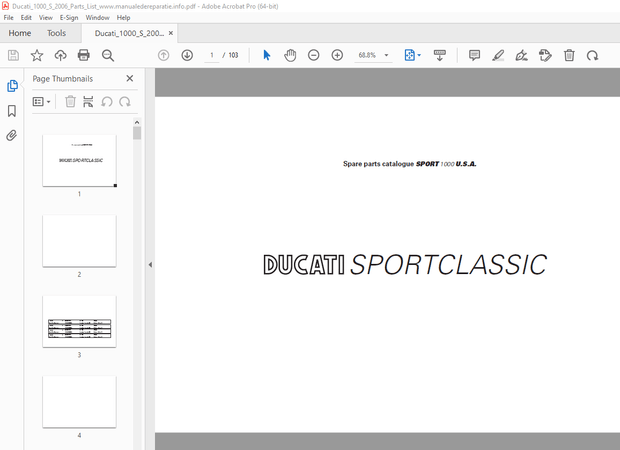620x450 pixels.
Task: Close the Ducati document tab
Action: [x=171, y=33]
